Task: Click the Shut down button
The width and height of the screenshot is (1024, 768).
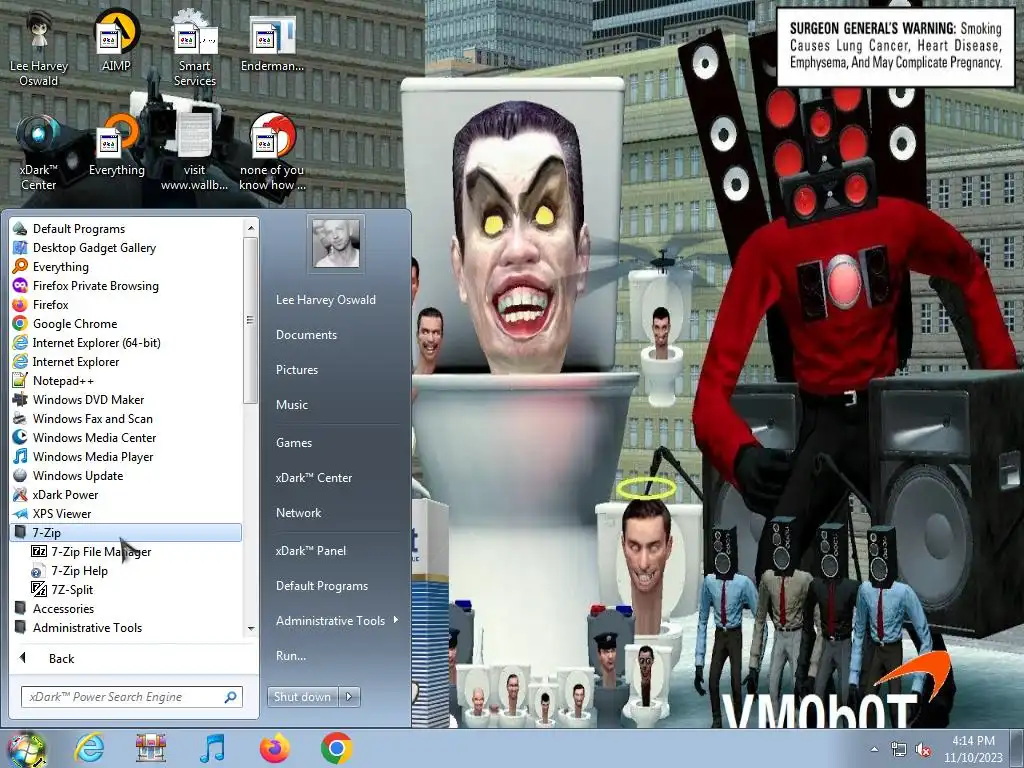Action: tap(302, 697)
